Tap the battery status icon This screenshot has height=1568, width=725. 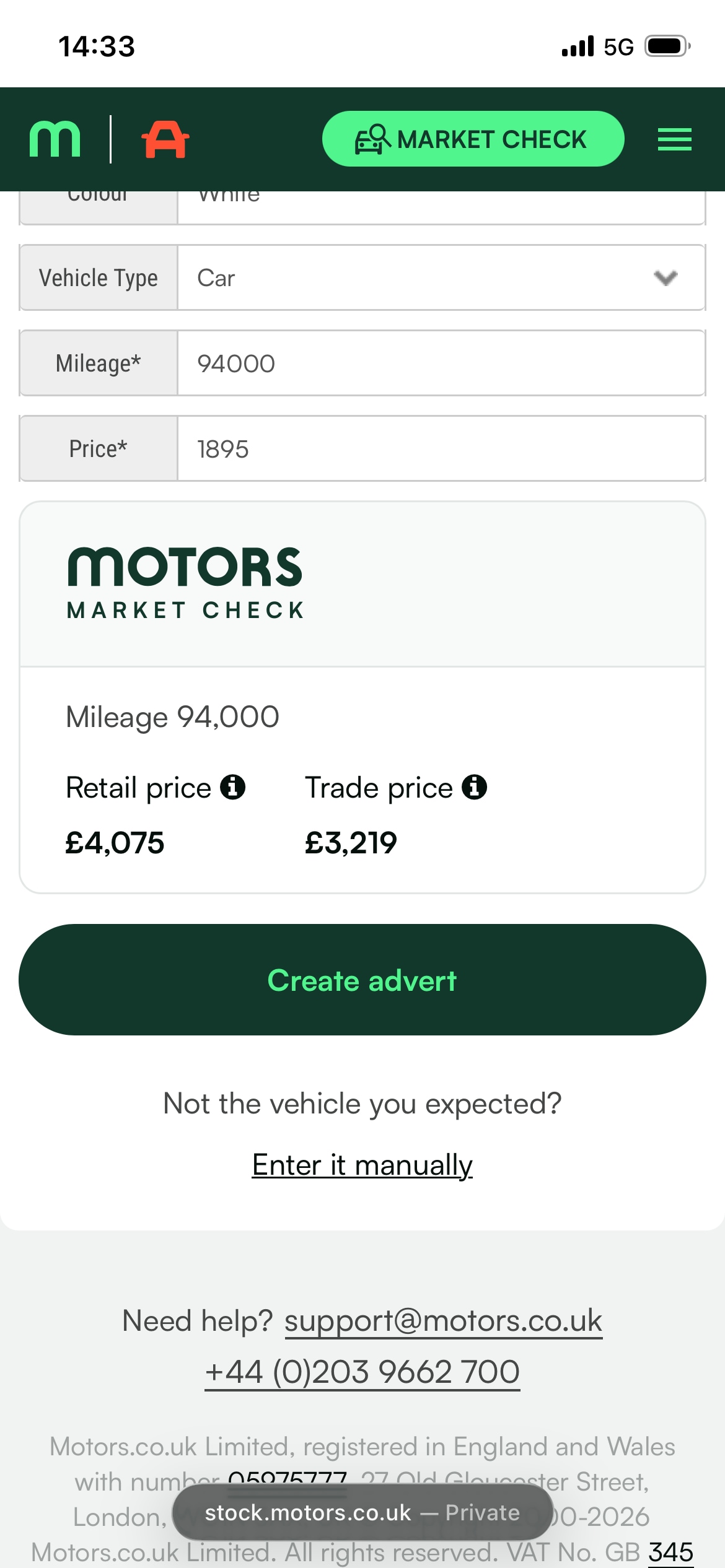667,46
